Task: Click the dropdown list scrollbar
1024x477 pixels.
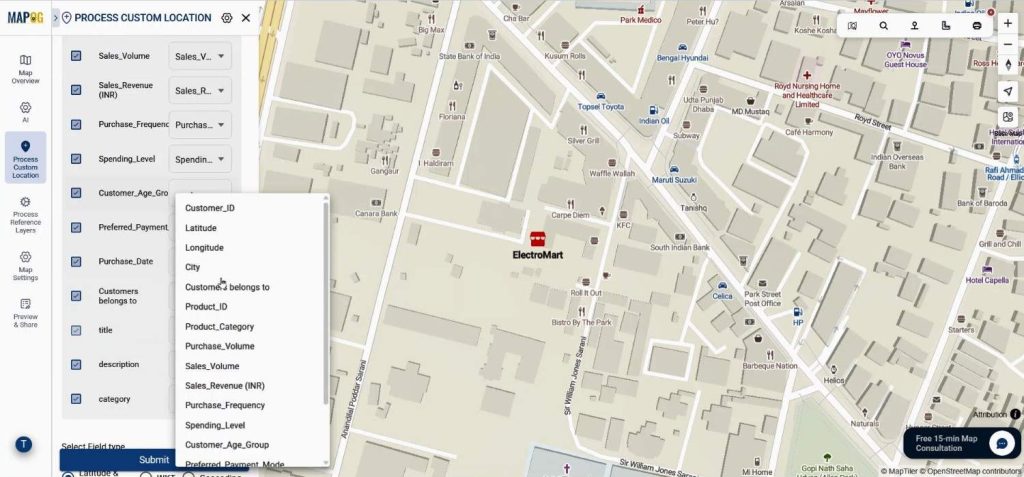Action: (326, 302)
